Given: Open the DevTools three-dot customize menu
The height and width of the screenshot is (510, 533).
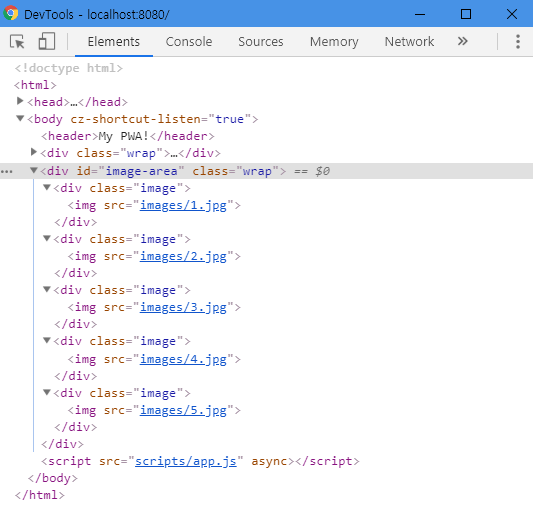Looking at the screenshot, I should [517, 41].
